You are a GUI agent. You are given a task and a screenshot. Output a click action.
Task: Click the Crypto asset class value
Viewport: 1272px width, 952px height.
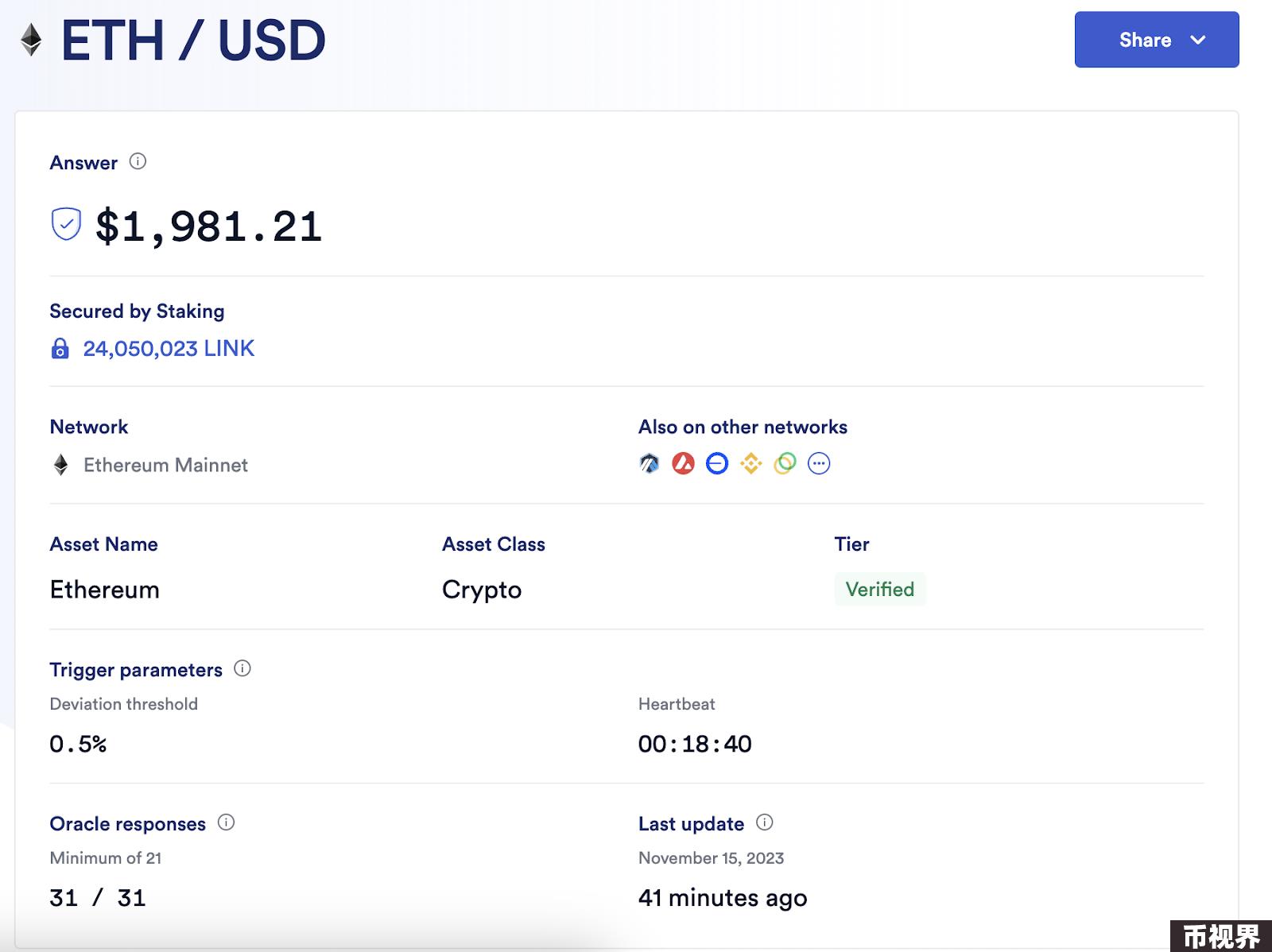click(x=482, y=590)
